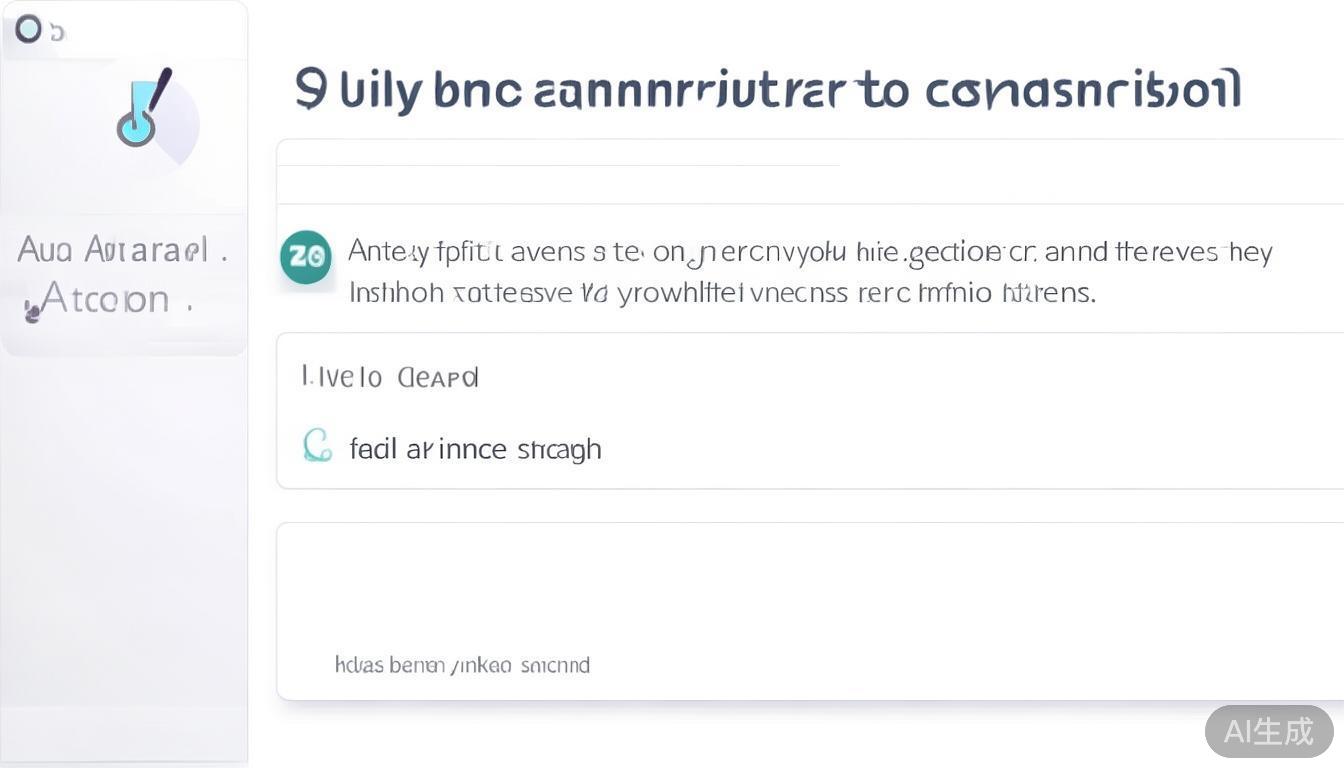Viewport: 1344px width, 768px height.
Task: Click the pale lavender shape behind the logo
Action: 182,130
